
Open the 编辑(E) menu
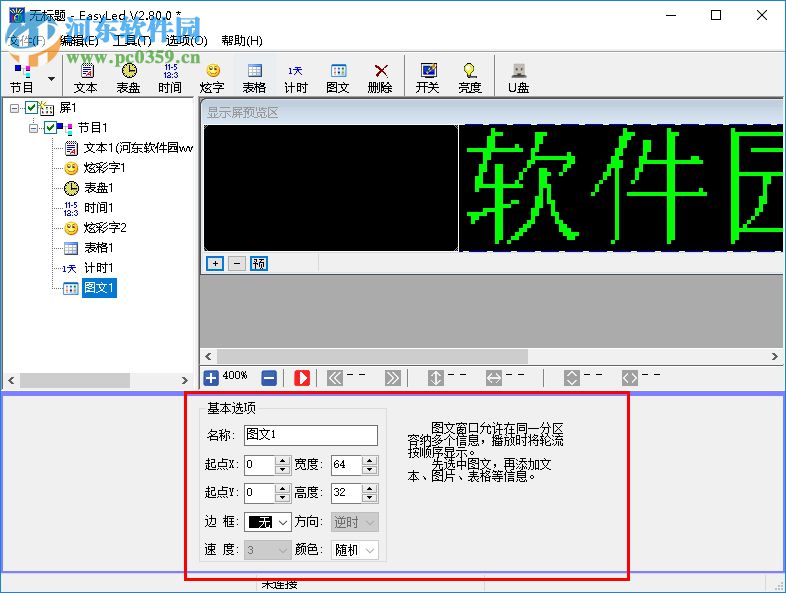point(79,41)
